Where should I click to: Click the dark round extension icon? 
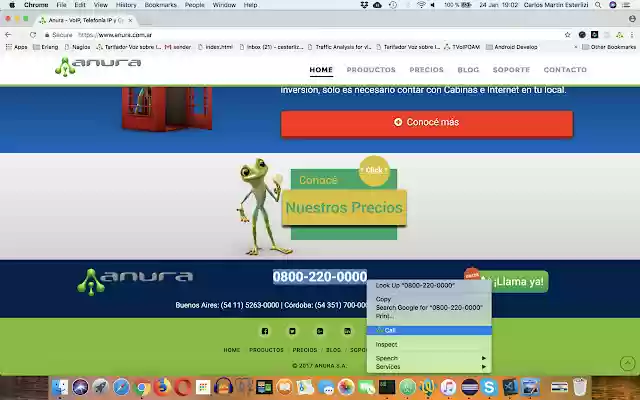coord(582,35)
